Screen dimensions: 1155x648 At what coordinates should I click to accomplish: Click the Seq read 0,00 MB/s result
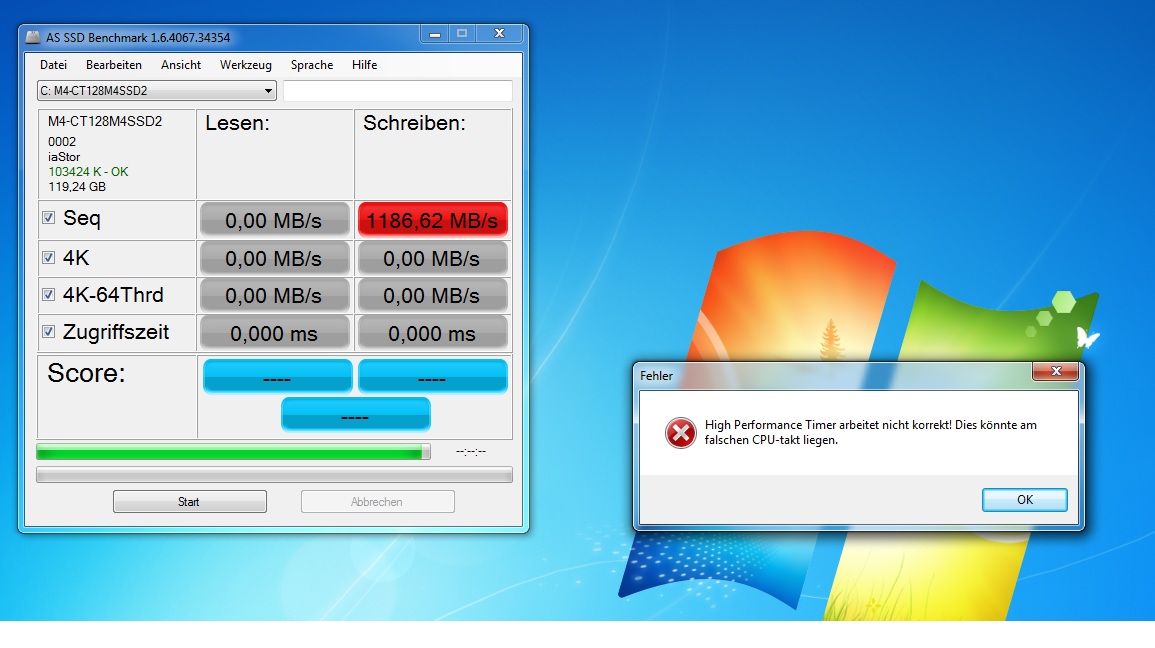(274, 220)
